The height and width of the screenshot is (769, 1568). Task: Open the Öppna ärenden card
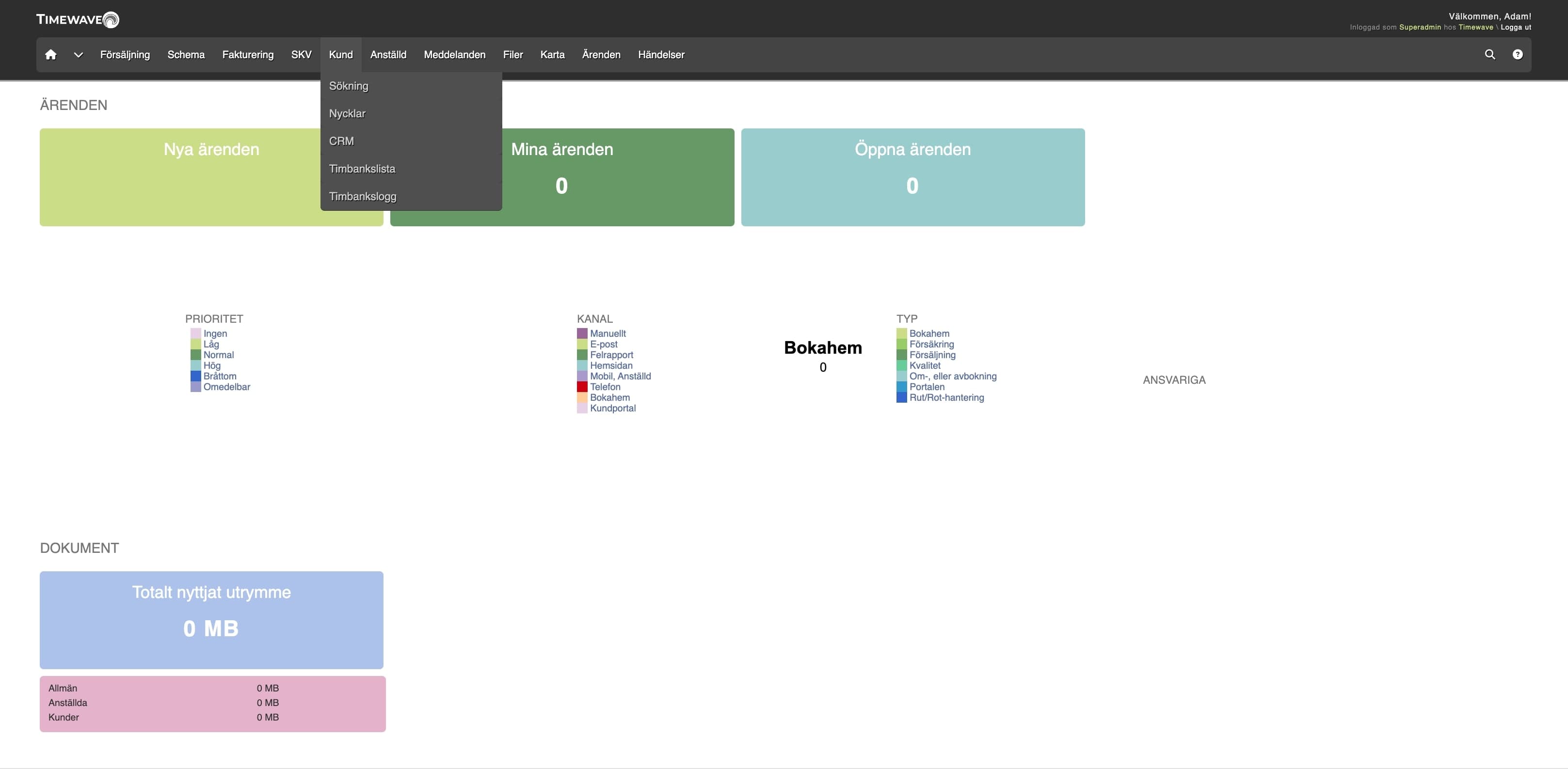912,177
